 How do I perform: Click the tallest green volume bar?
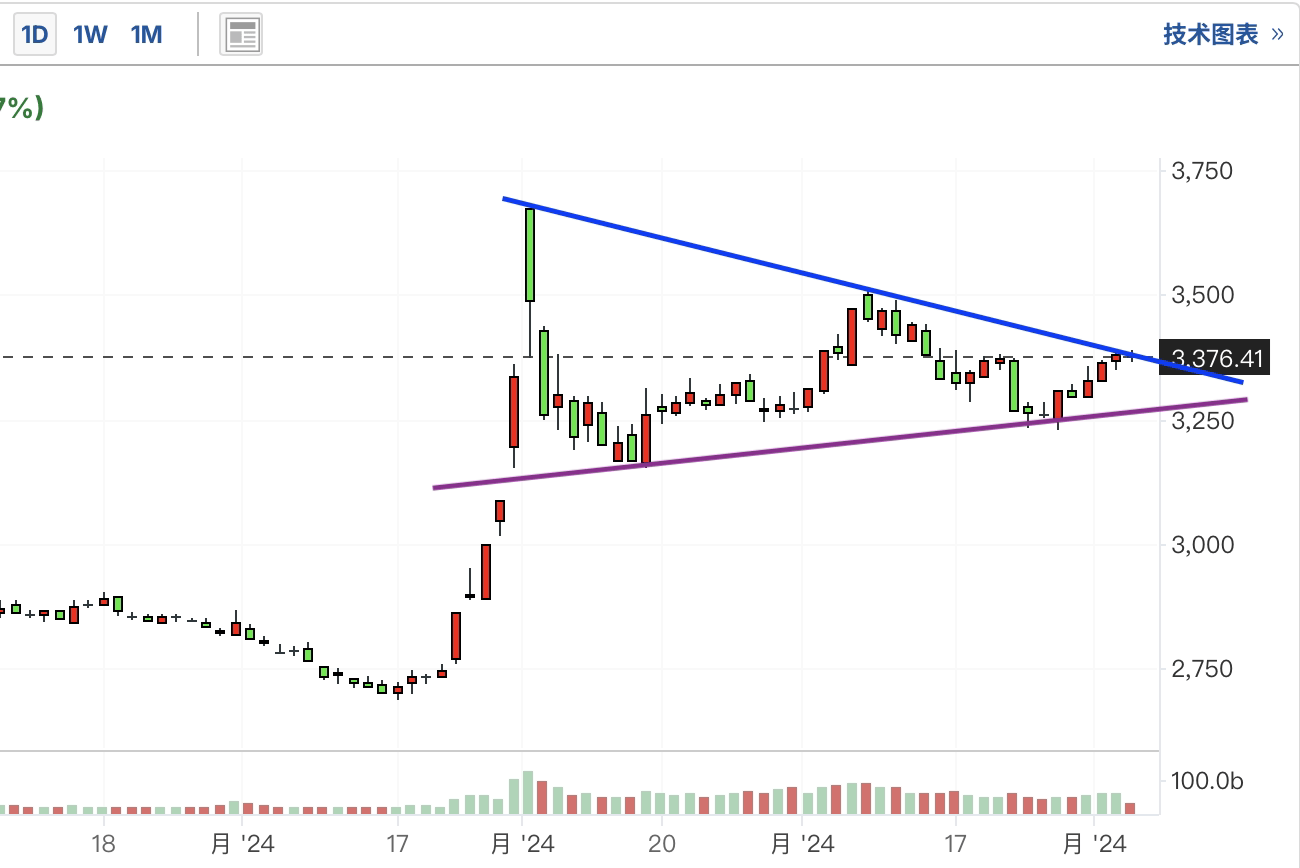point(528,793)
